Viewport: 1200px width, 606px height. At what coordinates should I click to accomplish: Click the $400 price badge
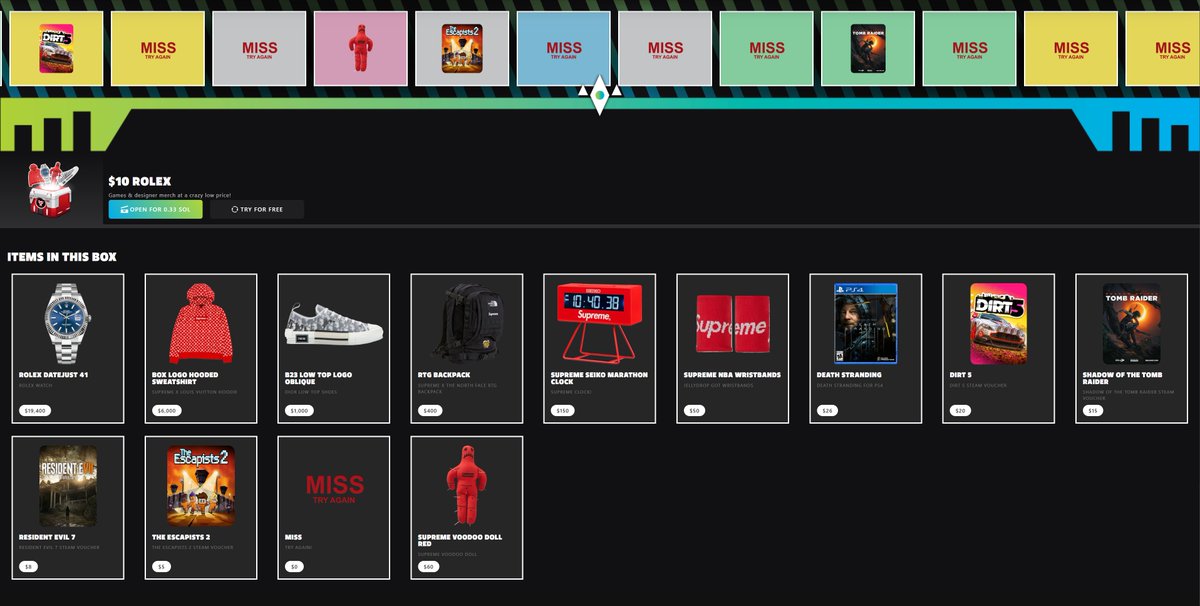tap(432, 411)
